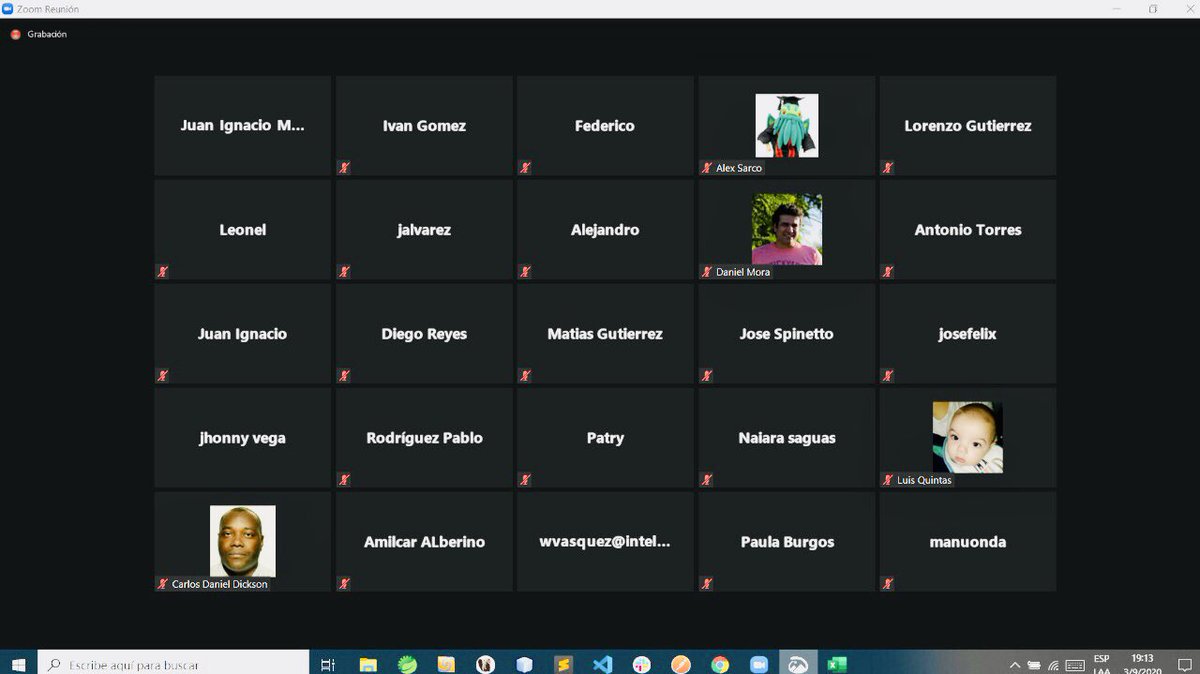The width and height of the screenshot is (1200, 674).
Task: Open the Task View button on the taskbar
Action: (327, 664)
